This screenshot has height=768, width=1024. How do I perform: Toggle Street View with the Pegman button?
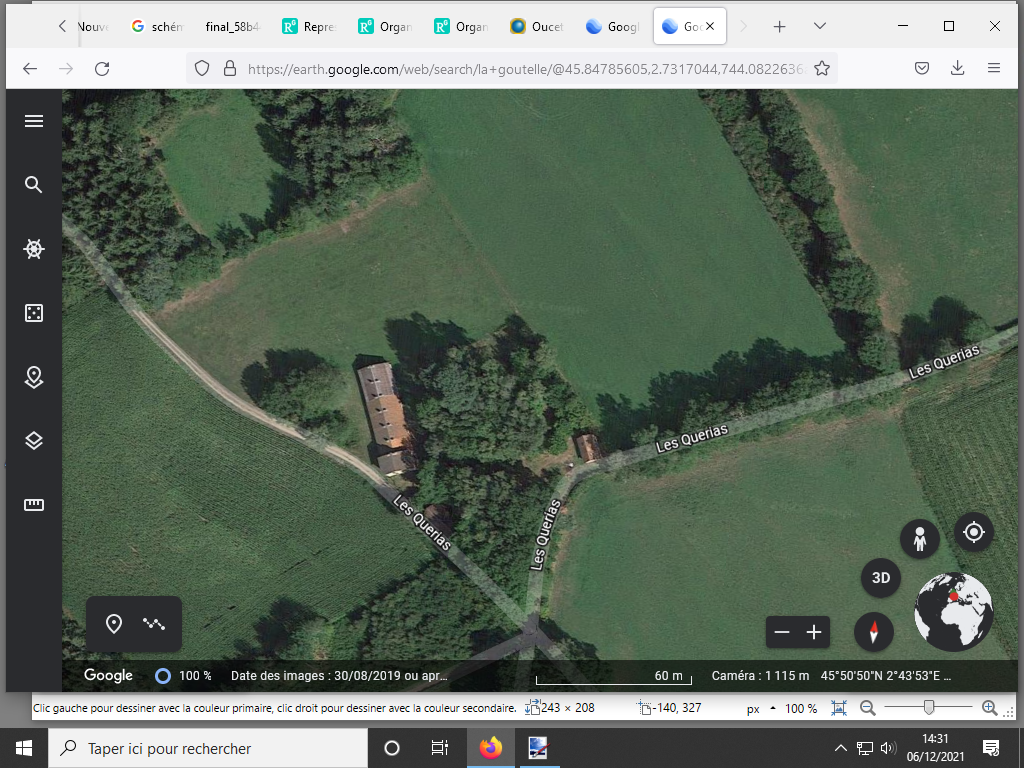pyautogui.click(x=919, y=539)
